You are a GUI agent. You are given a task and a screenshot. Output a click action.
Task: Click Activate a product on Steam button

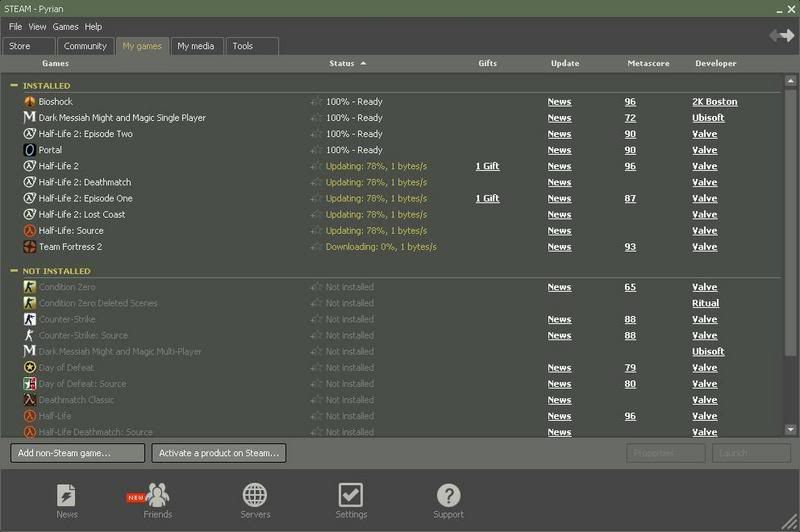pyautogui.click(x=218, y=453)
